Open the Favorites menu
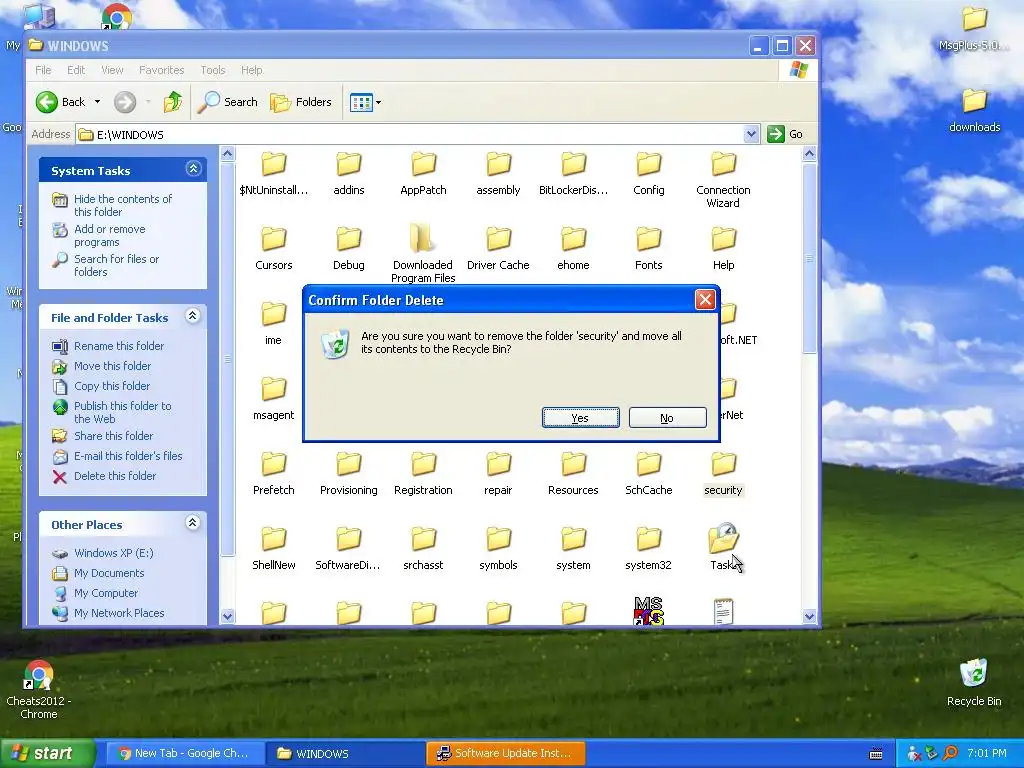 161,70
